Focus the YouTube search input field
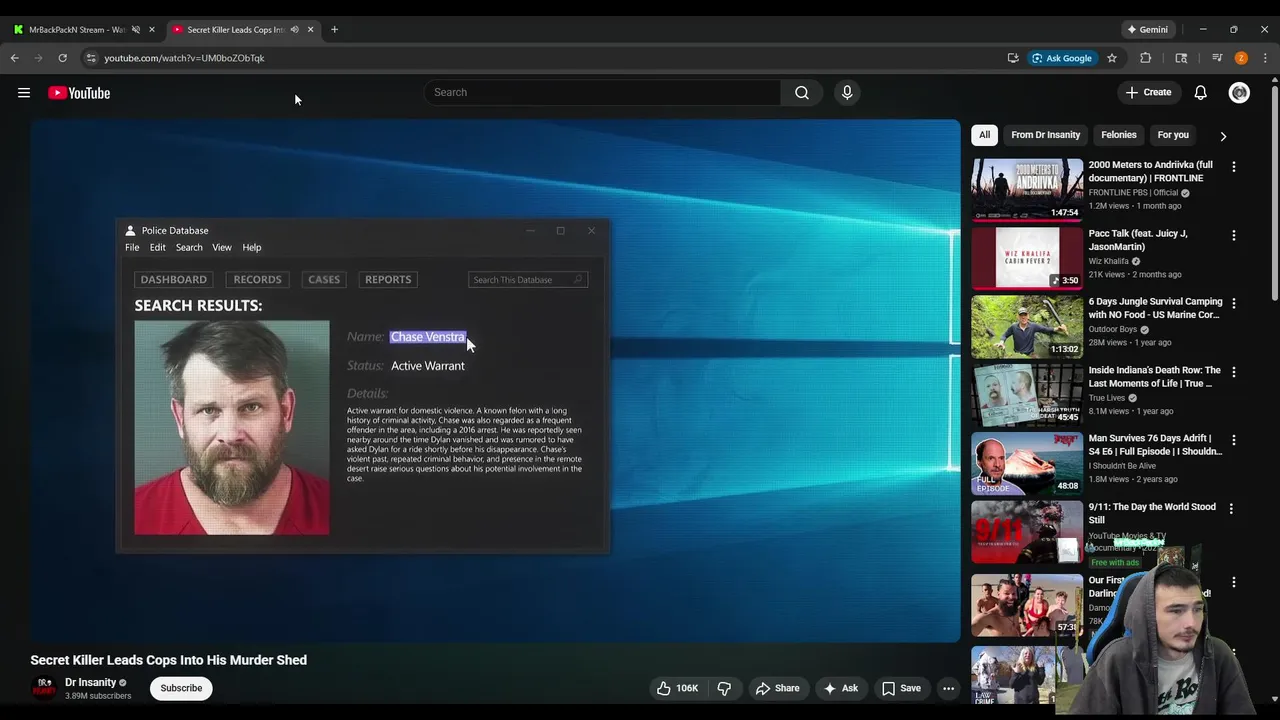This screenshot has height=720, width=1280. click(602, 92)
